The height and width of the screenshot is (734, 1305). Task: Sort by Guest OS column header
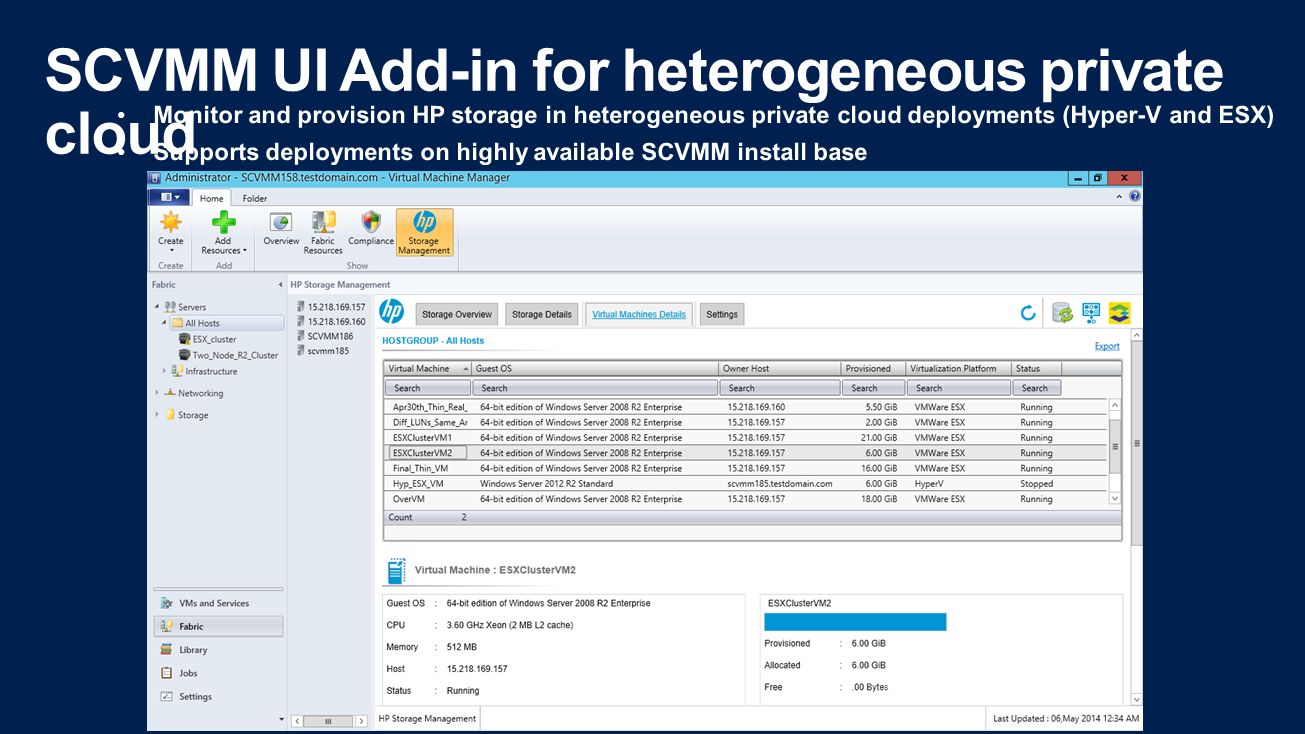pyautogui.click(x=595, y=368)
